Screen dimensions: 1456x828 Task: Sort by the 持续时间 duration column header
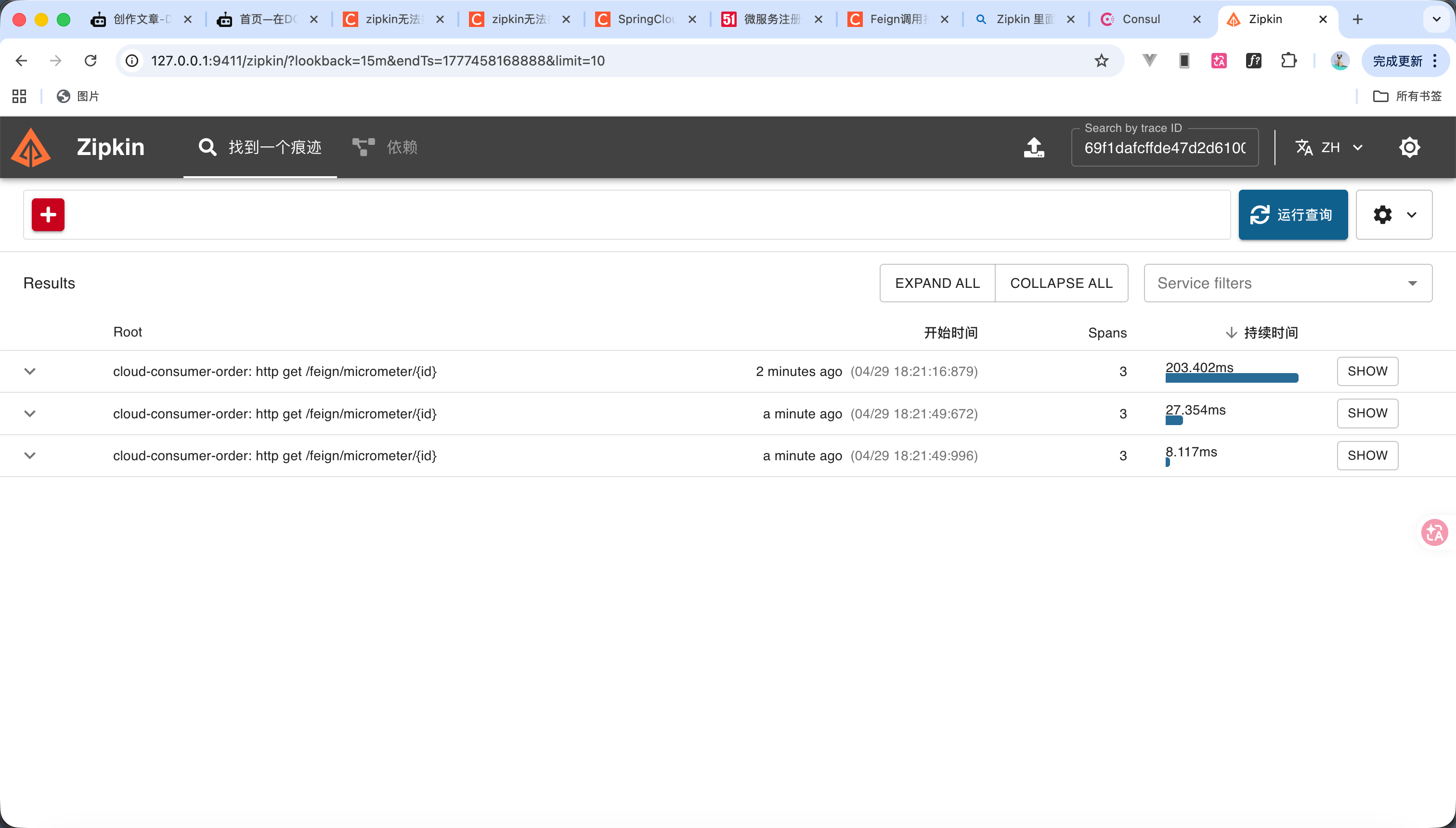(x=1270, y=333)
